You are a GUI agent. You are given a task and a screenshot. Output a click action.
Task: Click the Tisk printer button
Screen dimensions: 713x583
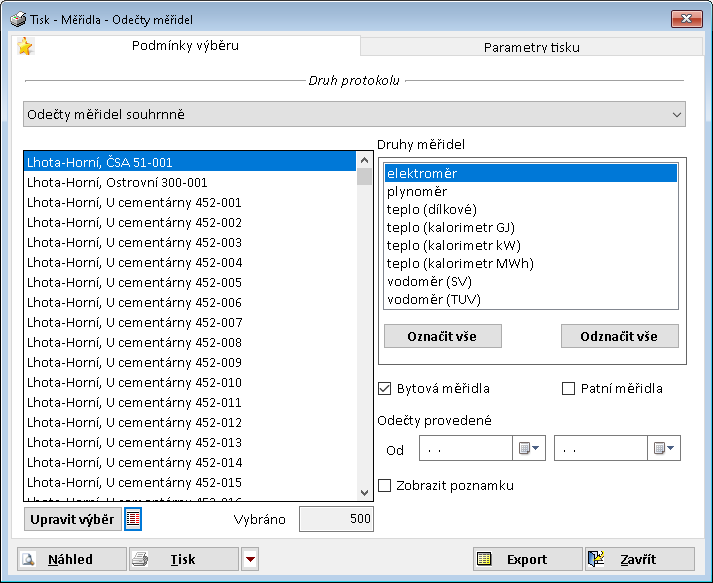[183, 560]
